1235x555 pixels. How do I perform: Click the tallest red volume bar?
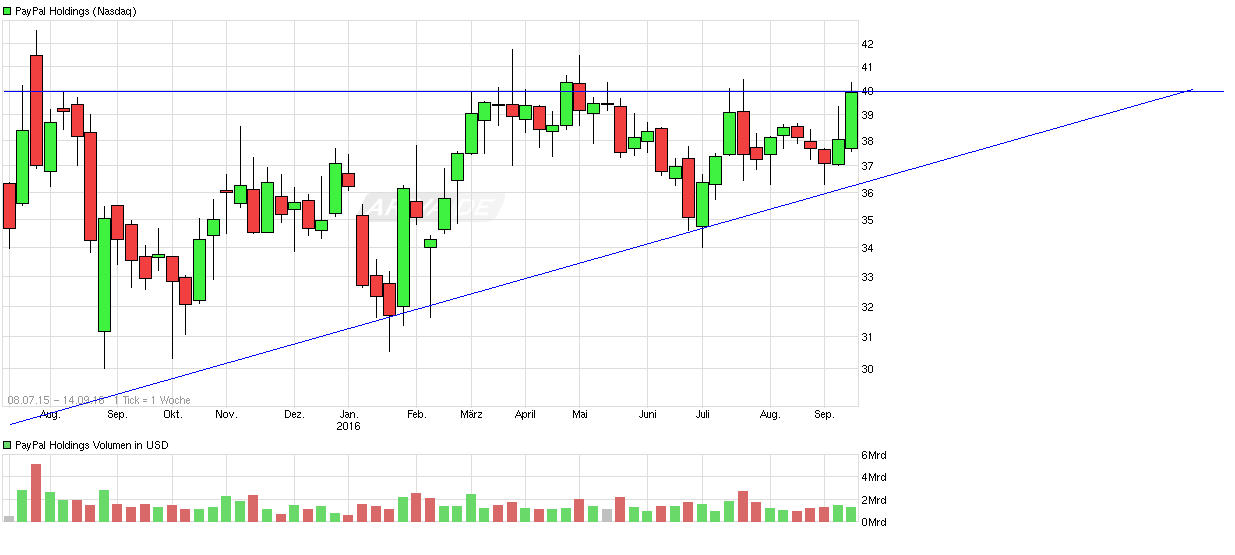coord(36,493)
